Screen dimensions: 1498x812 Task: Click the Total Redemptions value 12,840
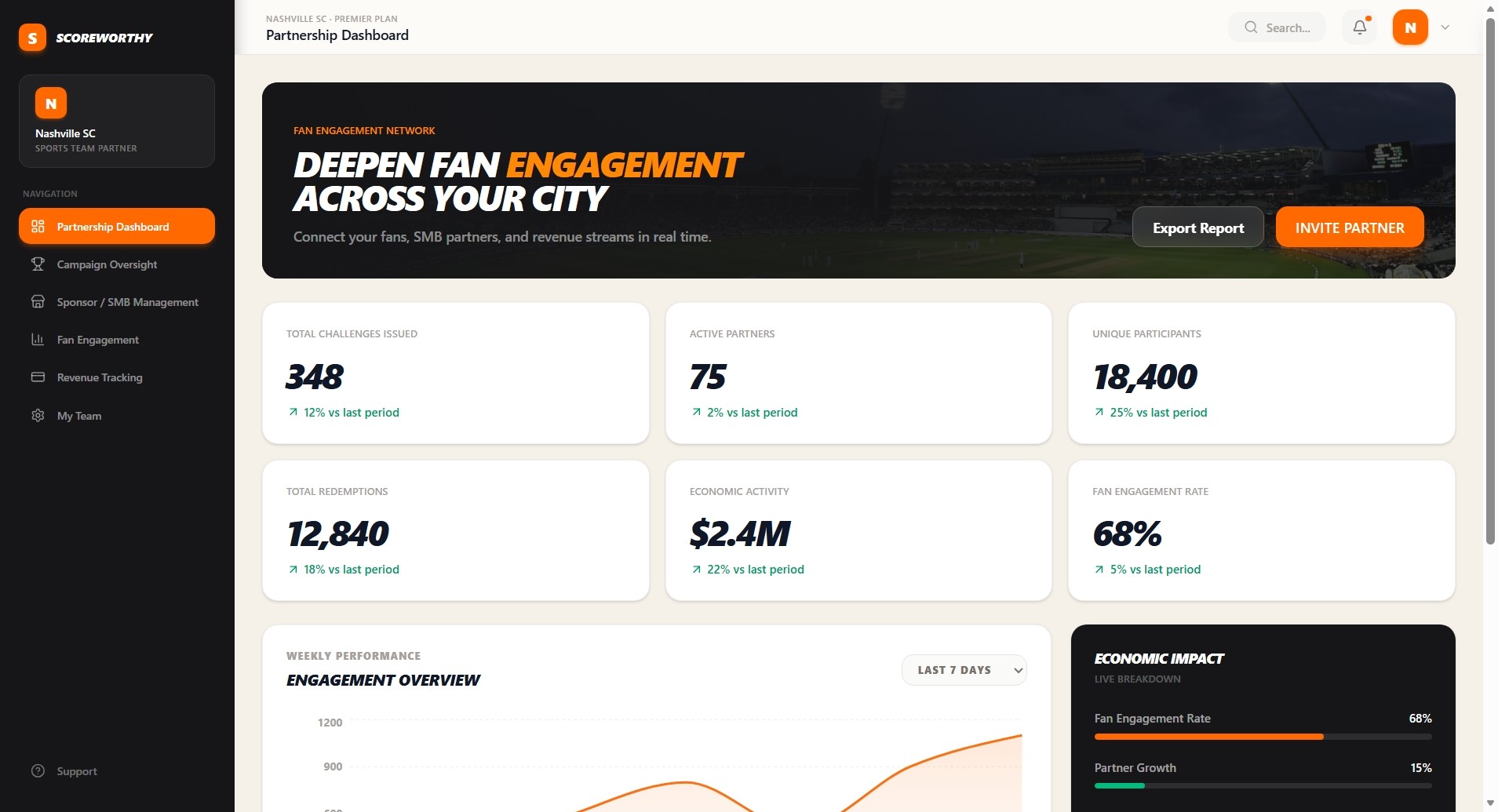pos(338,534)
